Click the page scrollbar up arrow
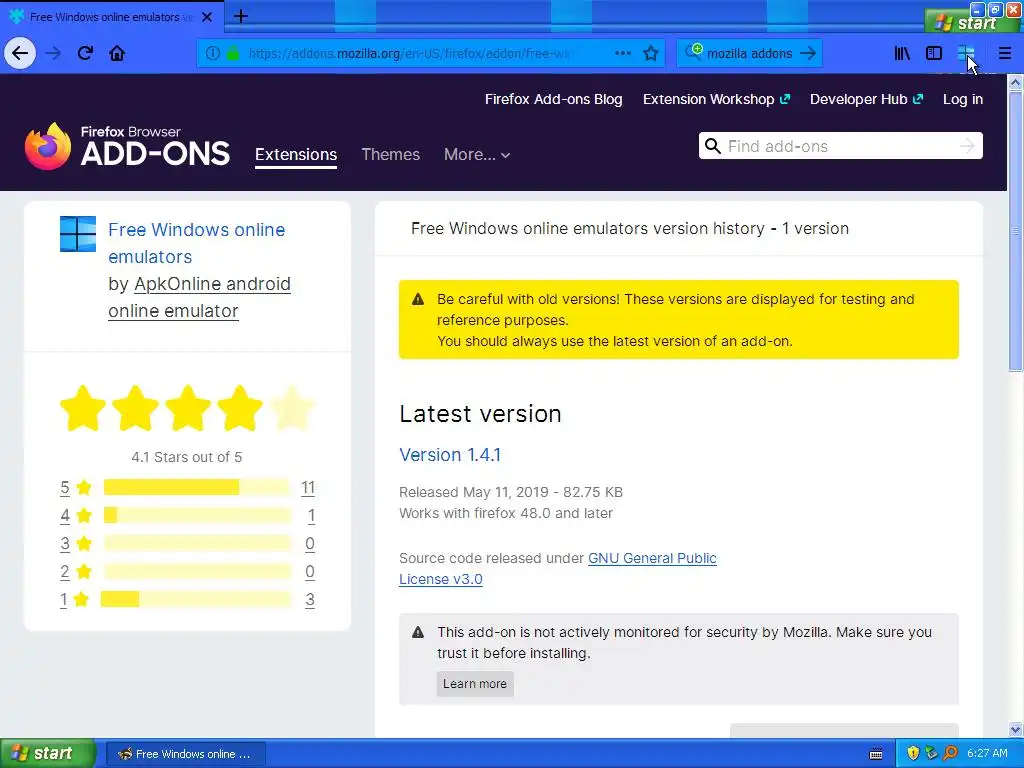 tap(1015, 82)
